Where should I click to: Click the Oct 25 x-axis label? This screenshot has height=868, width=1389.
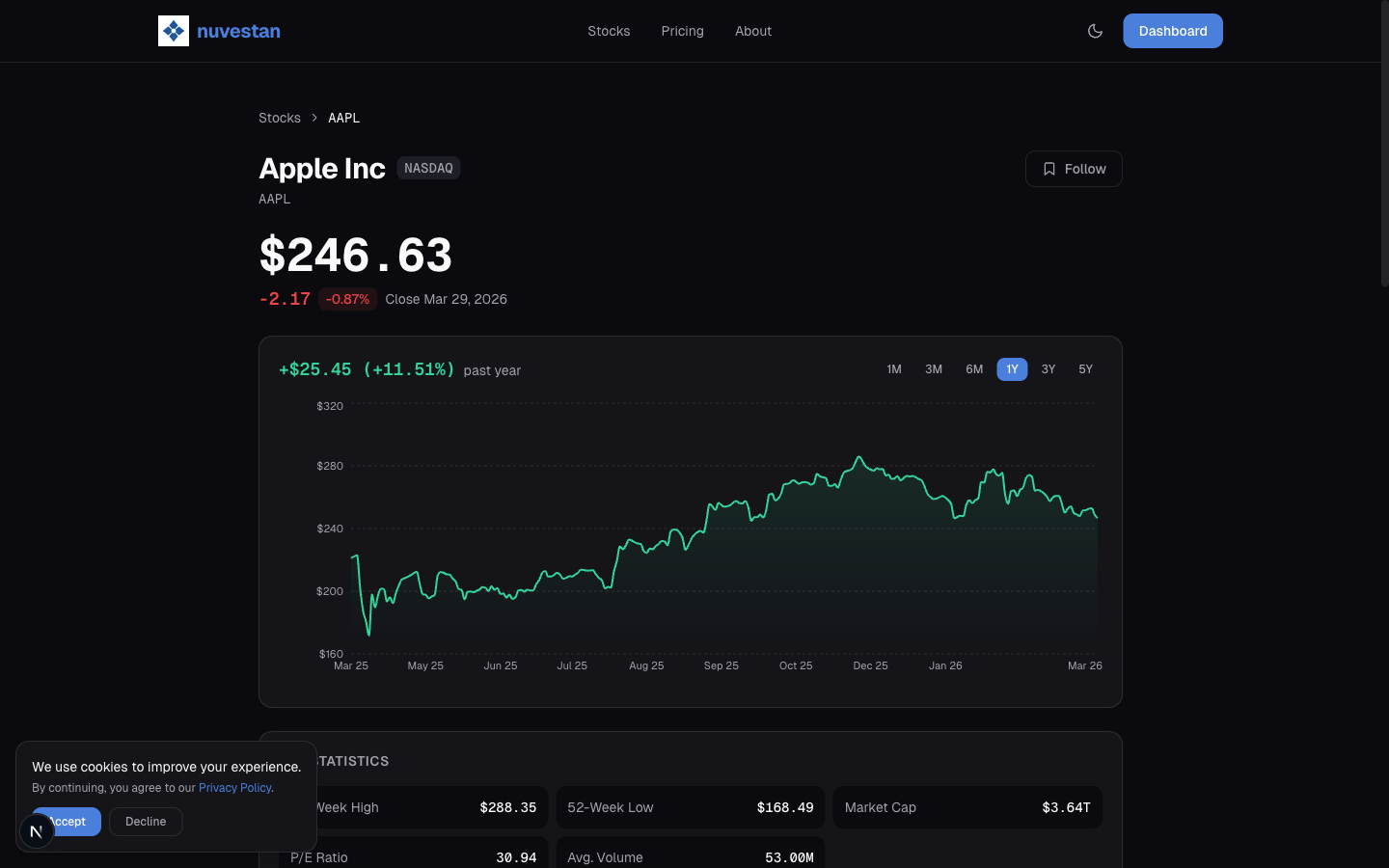click(796, 665)
